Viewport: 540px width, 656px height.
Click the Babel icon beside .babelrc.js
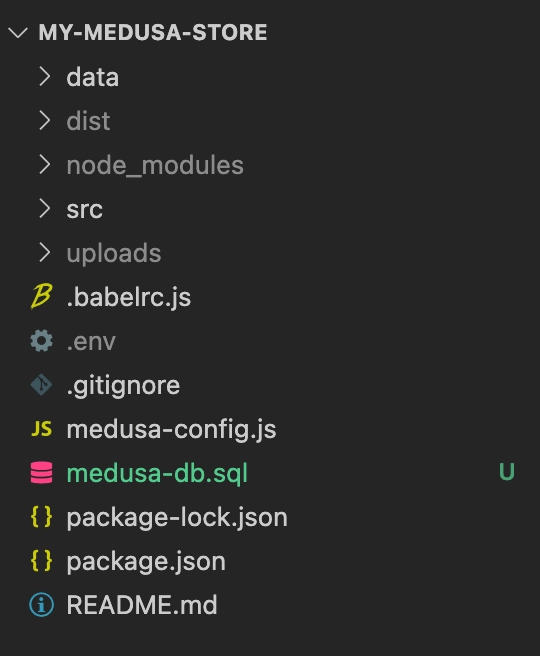41,297
